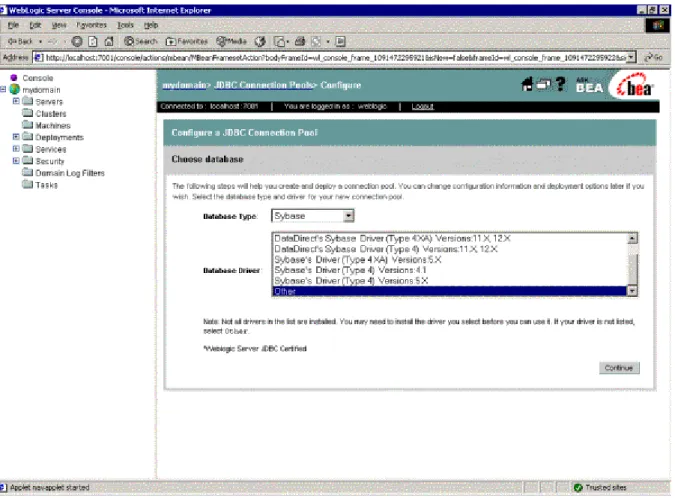Click driver list scrollbar up arrow

[632, 238]
